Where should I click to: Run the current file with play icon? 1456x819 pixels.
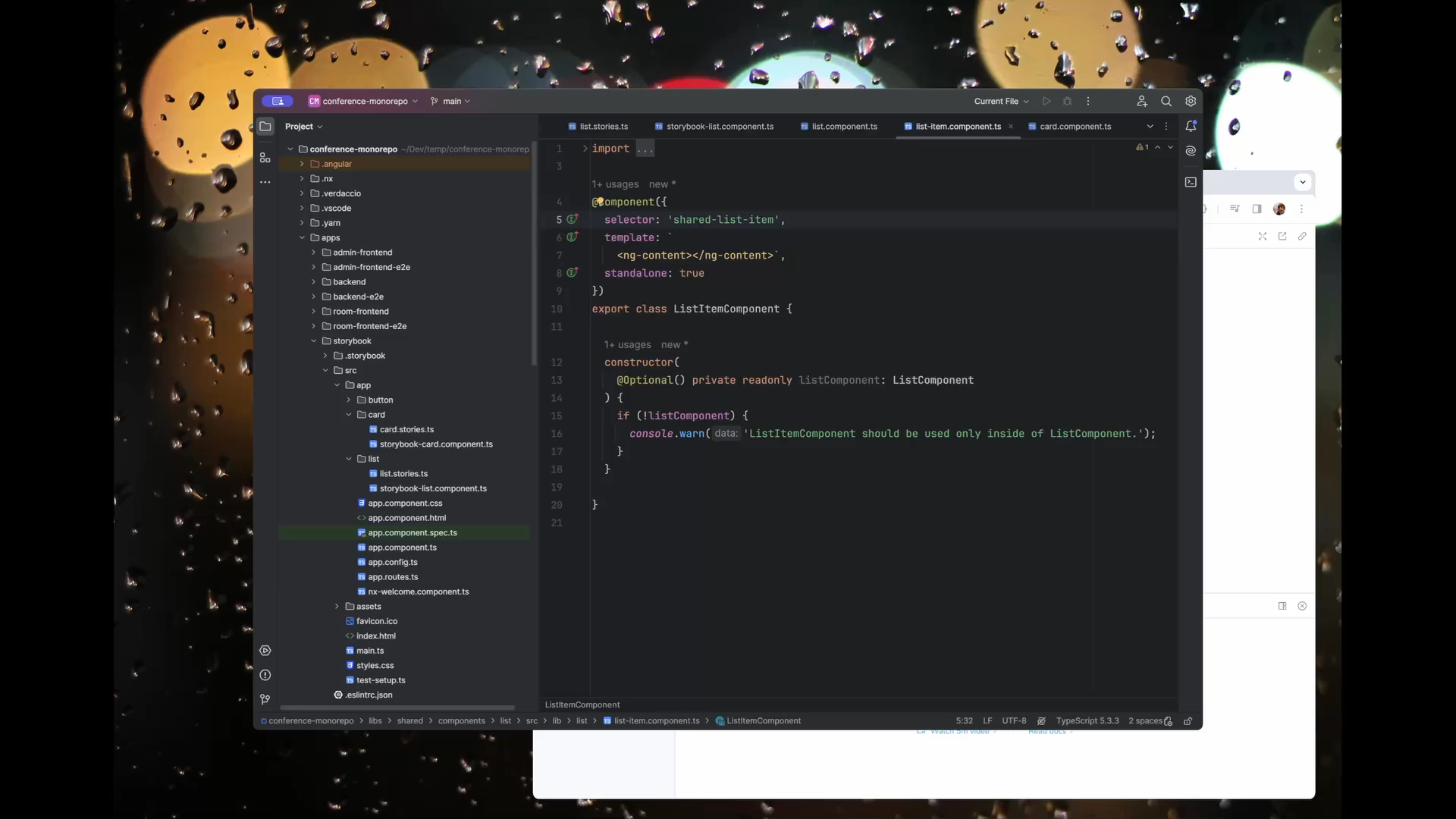1046,101
